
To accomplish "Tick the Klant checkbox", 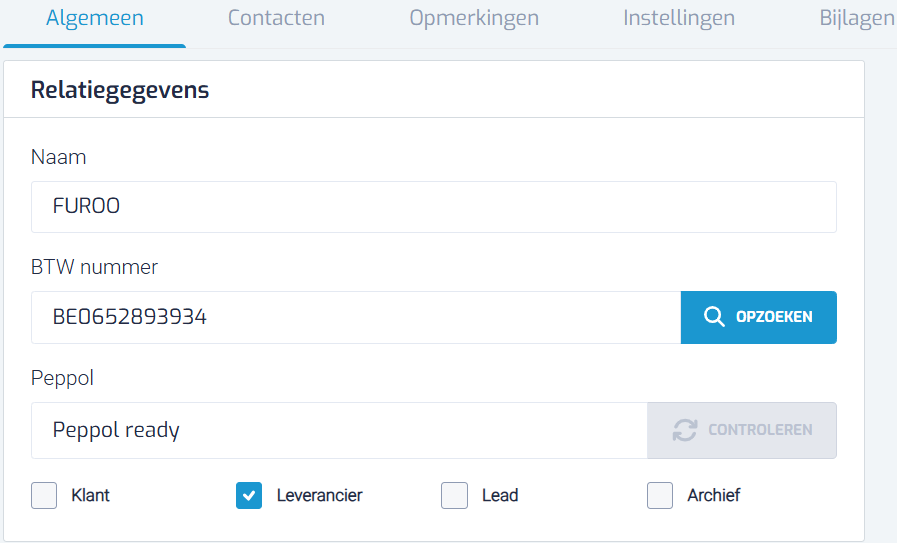I will [x=44, y=496].
